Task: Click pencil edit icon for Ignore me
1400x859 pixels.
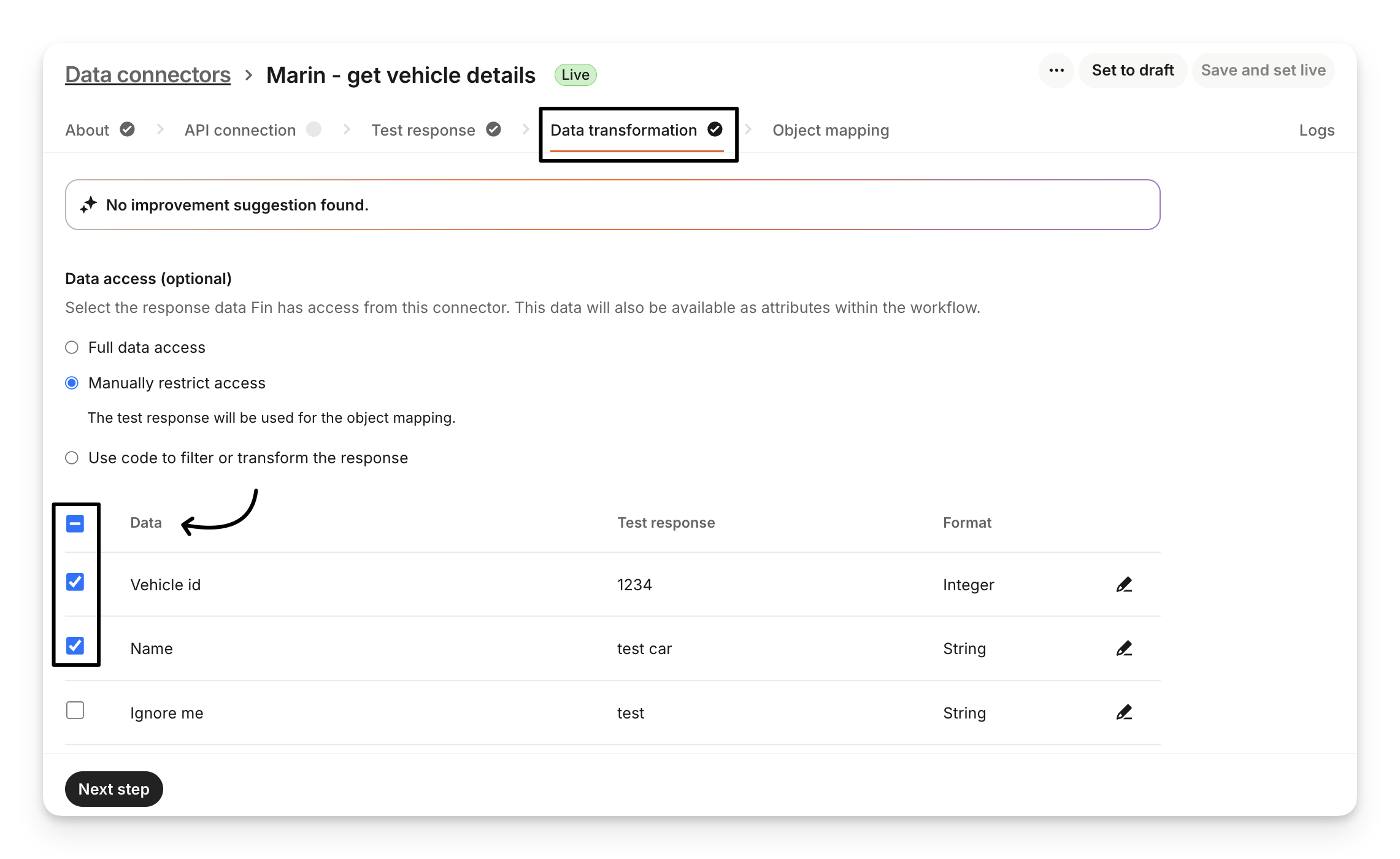Action: [x=1124, y=712]
